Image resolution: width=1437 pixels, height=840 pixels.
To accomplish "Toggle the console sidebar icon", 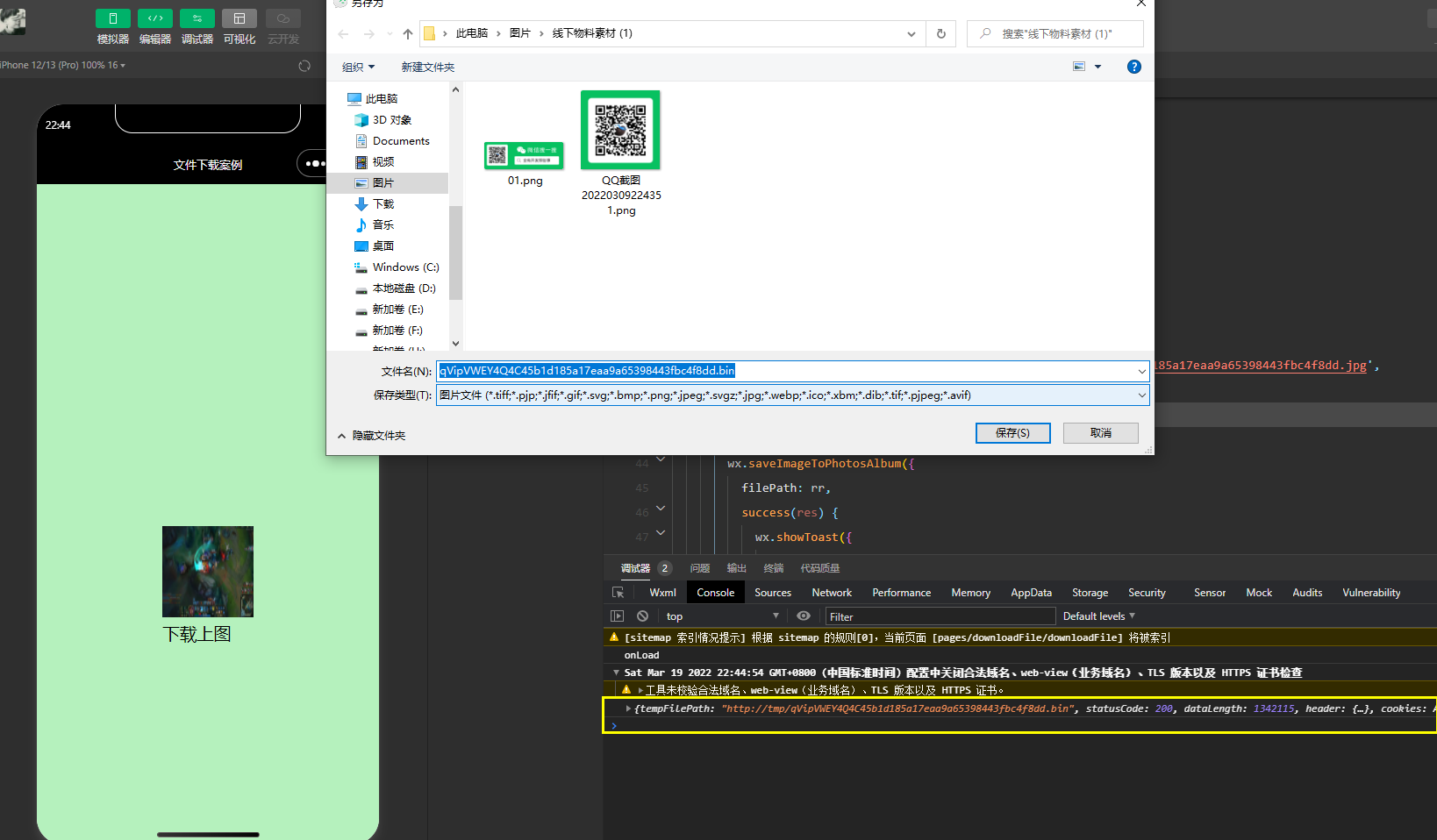I will [x=617, y=616].
